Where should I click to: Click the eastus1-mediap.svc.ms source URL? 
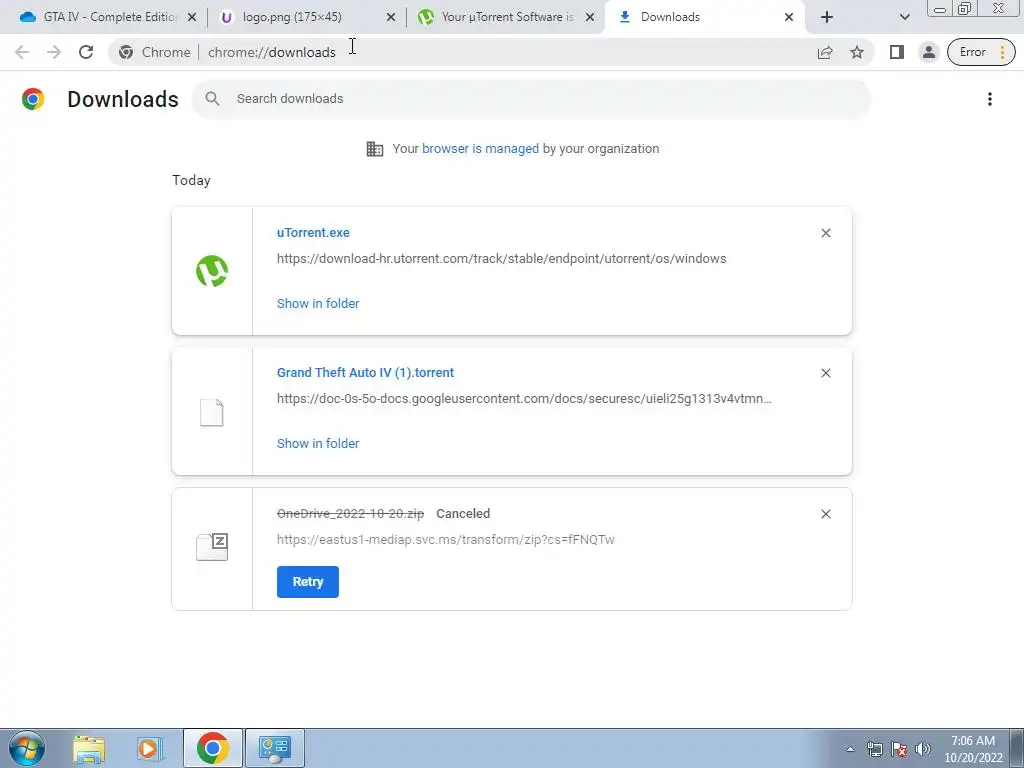pos(445,540)
